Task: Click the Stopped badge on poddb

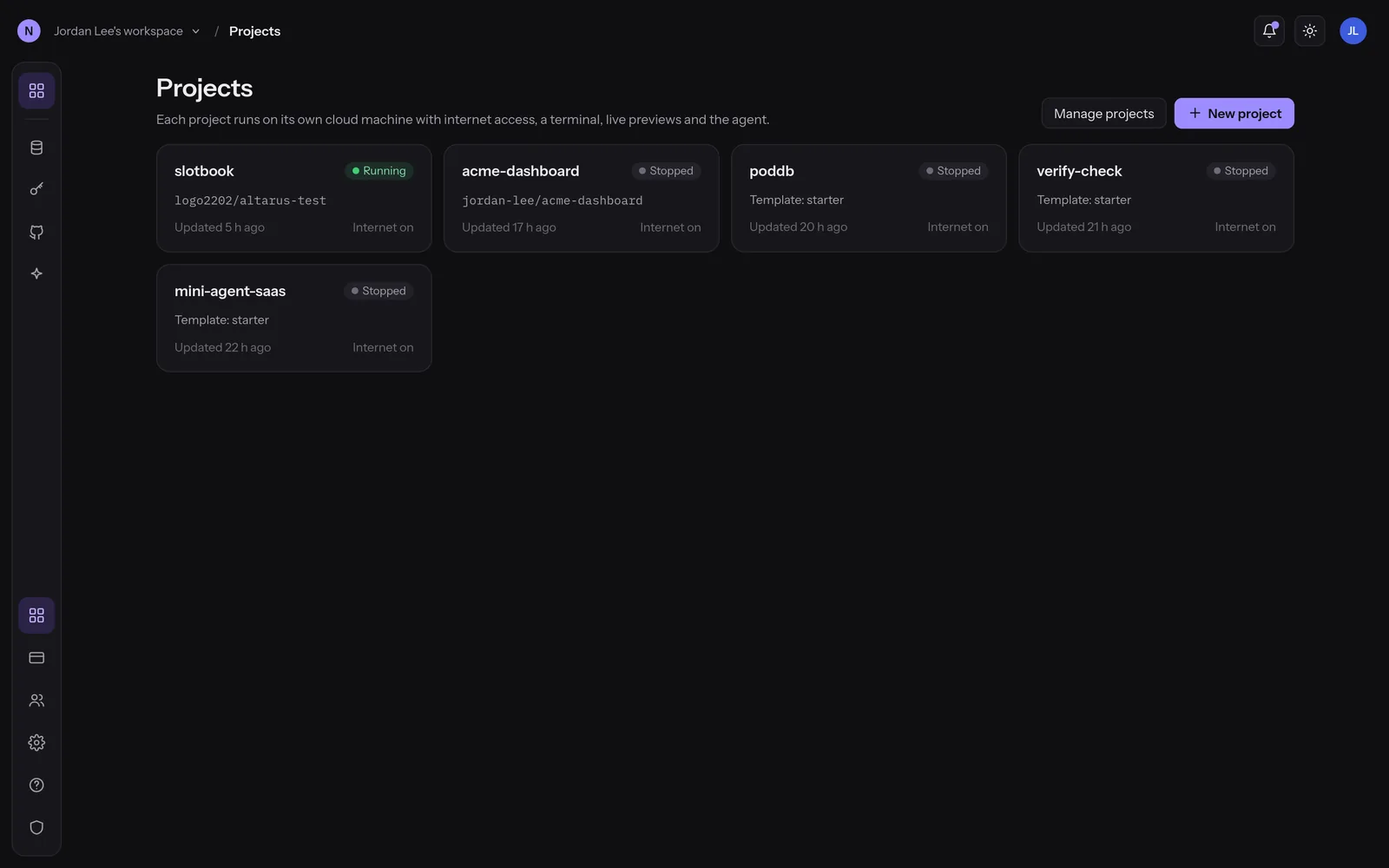Action: [x=953, y=171]
